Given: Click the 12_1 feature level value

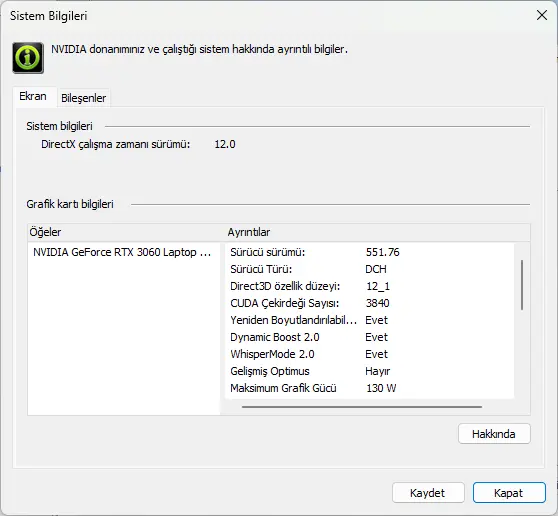Looking at the screenshot, I should click(x=378, y=286).
